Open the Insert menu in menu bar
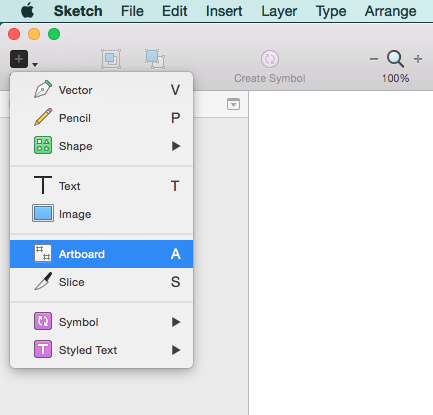The height and width of the screenshot is (415, 433). pos(224,11)
